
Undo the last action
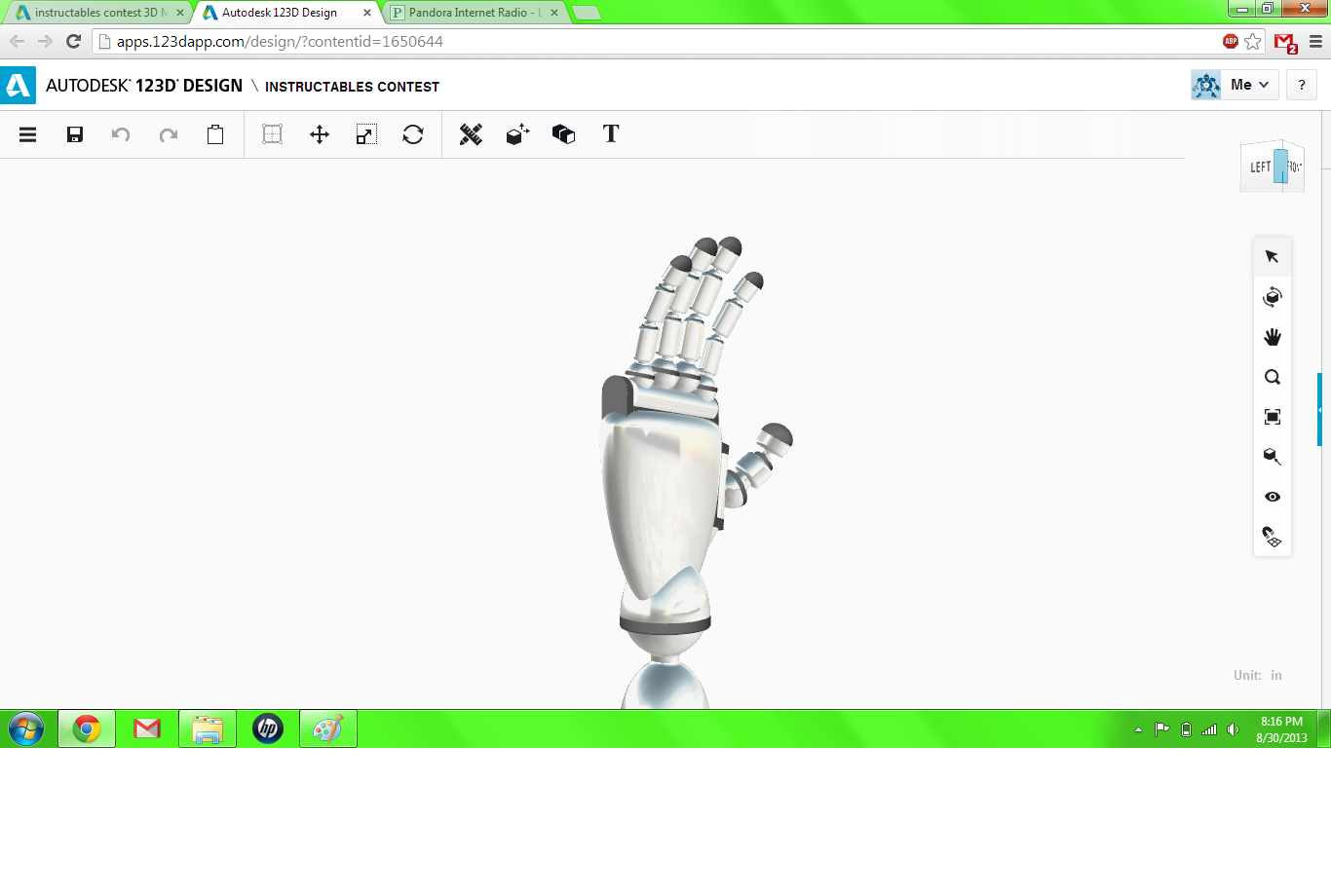point(121,134)
